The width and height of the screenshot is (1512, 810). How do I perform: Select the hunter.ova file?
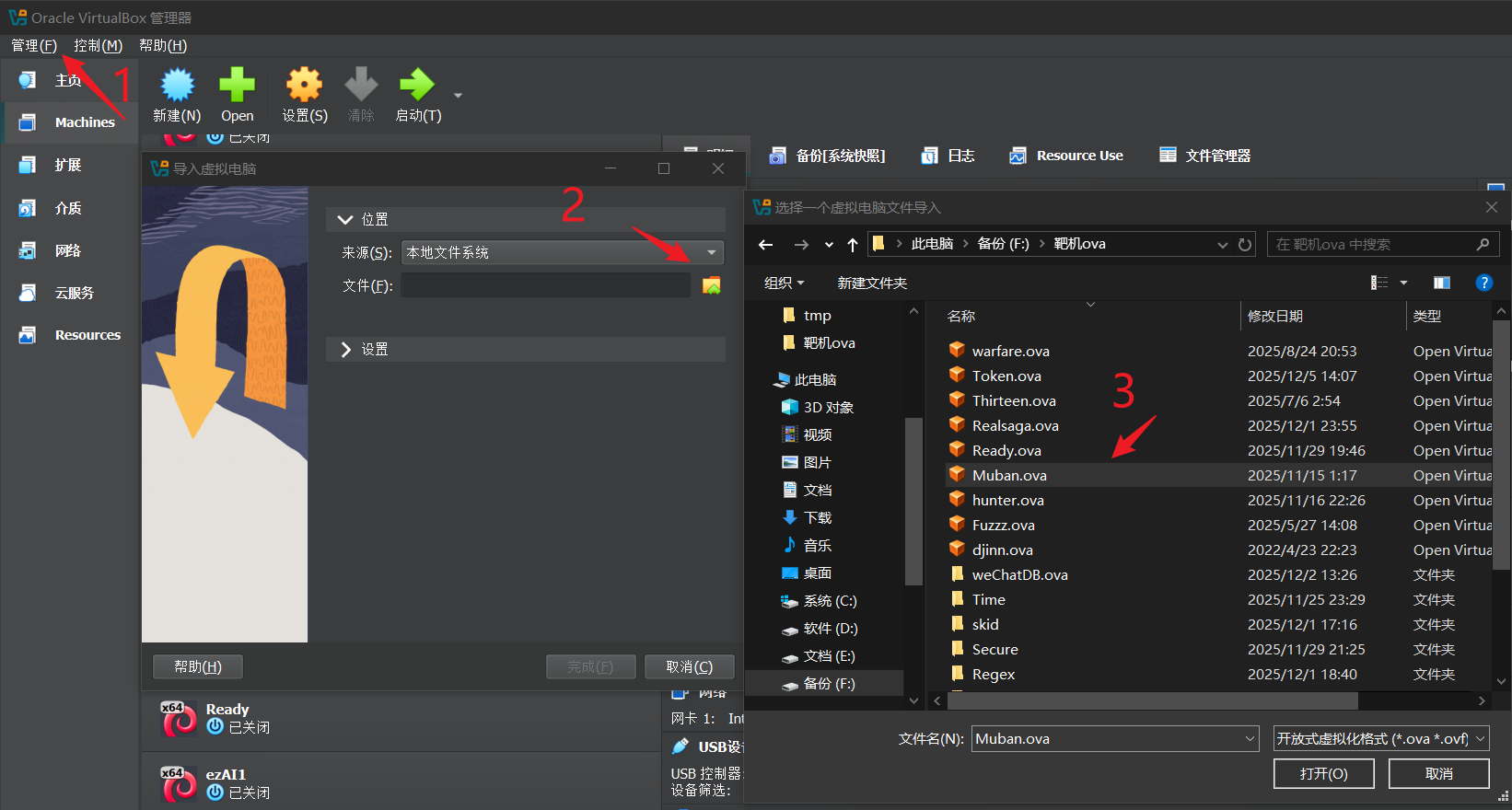(1007, 501)
